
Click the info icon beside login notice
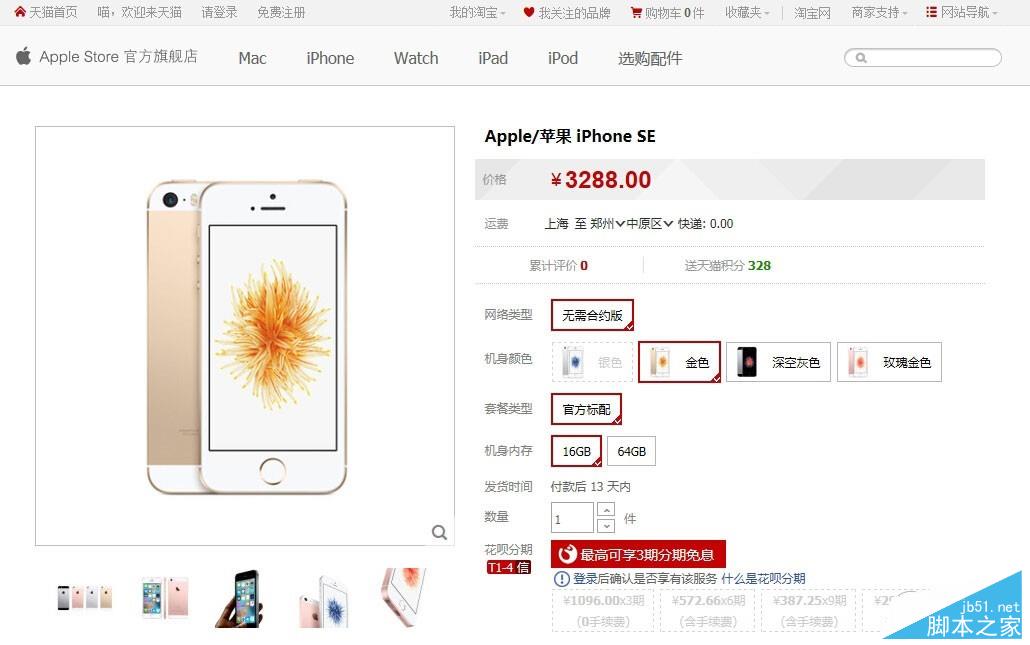point(562,579)
